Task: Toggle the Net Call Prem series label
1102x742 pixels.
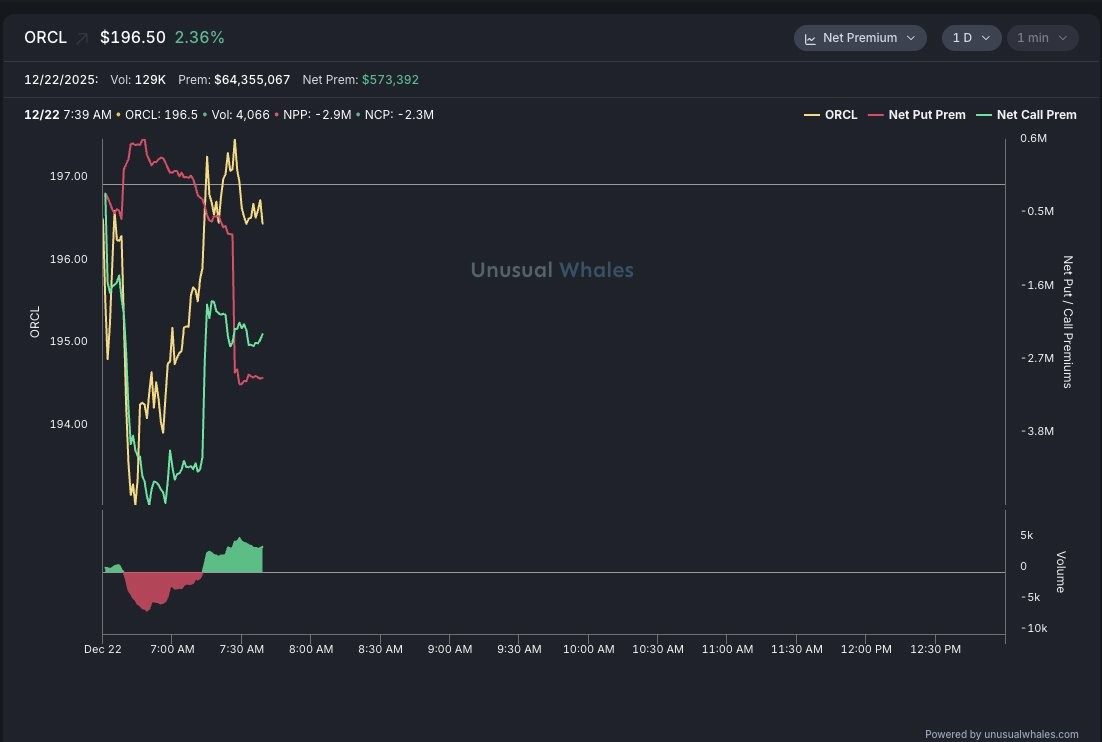Action: (x=1036, y=115)
